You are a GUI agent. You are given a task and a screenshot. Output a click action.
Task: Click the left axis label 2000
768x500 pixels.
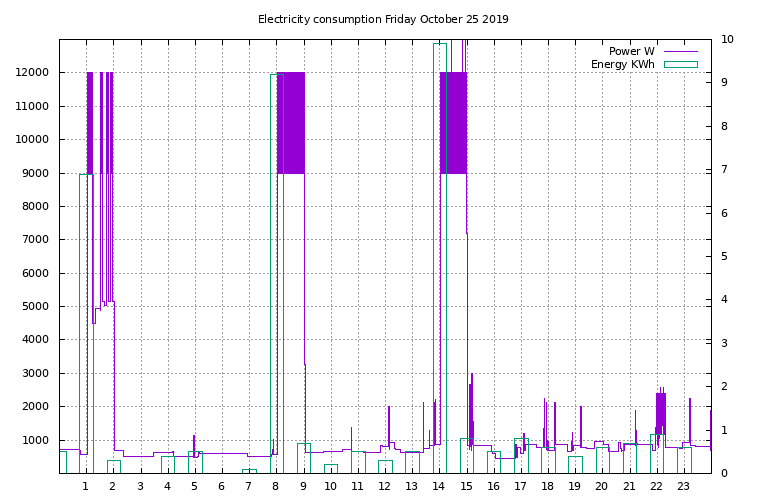(x=35, y=406)
